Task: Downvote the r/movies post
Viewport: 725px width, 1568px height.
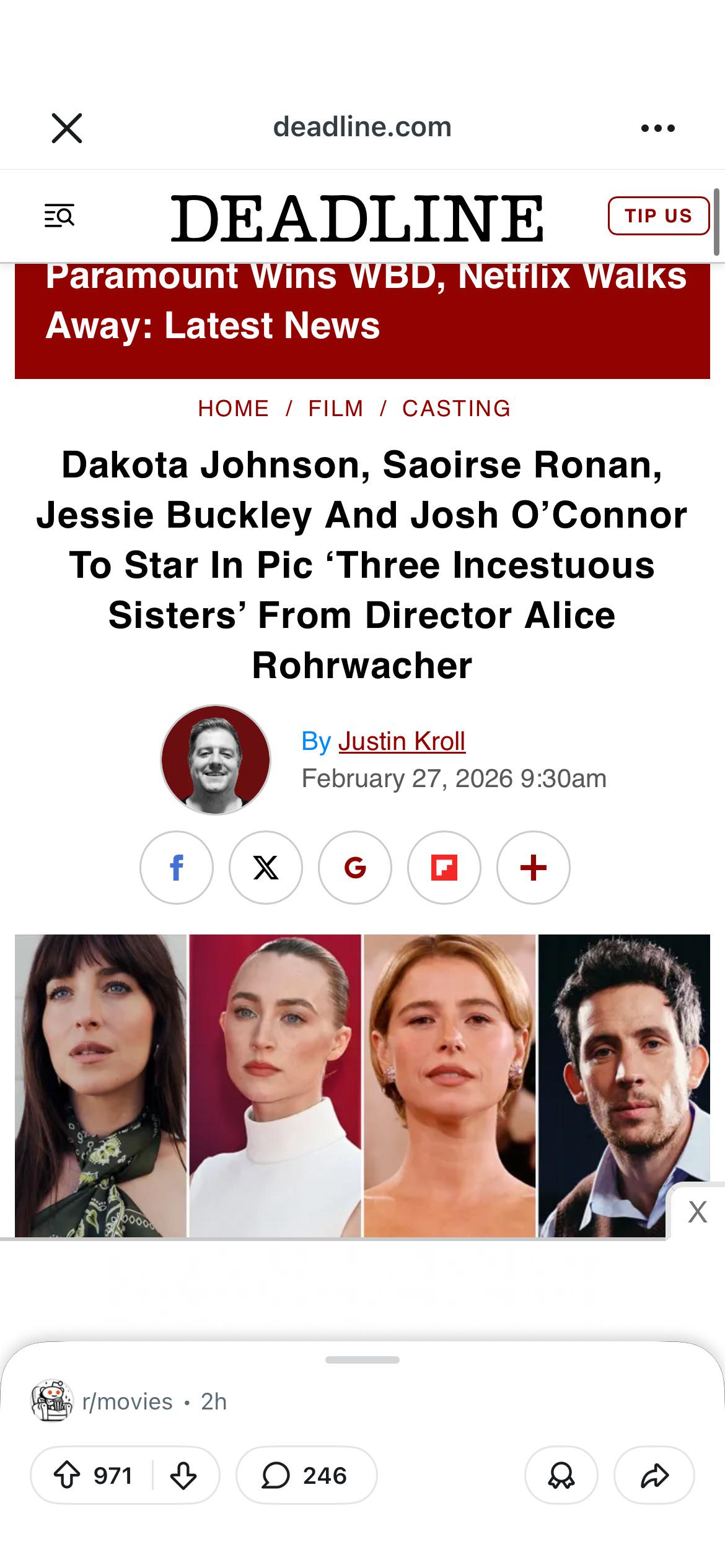Action: [183, 1476]
